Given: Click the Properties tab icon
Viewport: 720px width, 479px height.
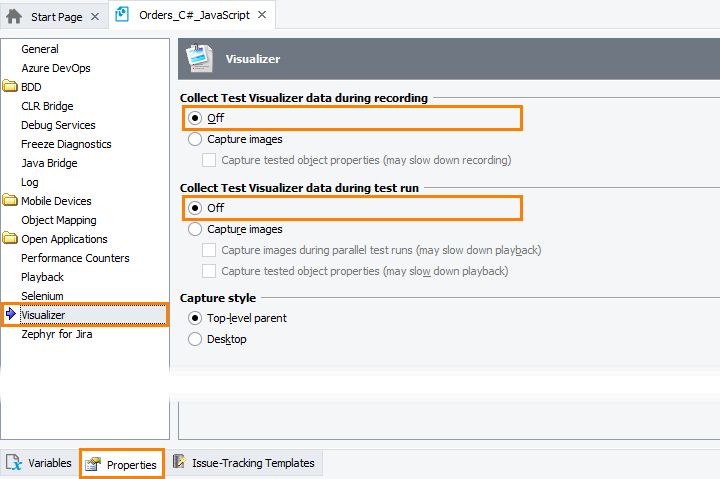Looking at the screenshot, I should point(93,464).
